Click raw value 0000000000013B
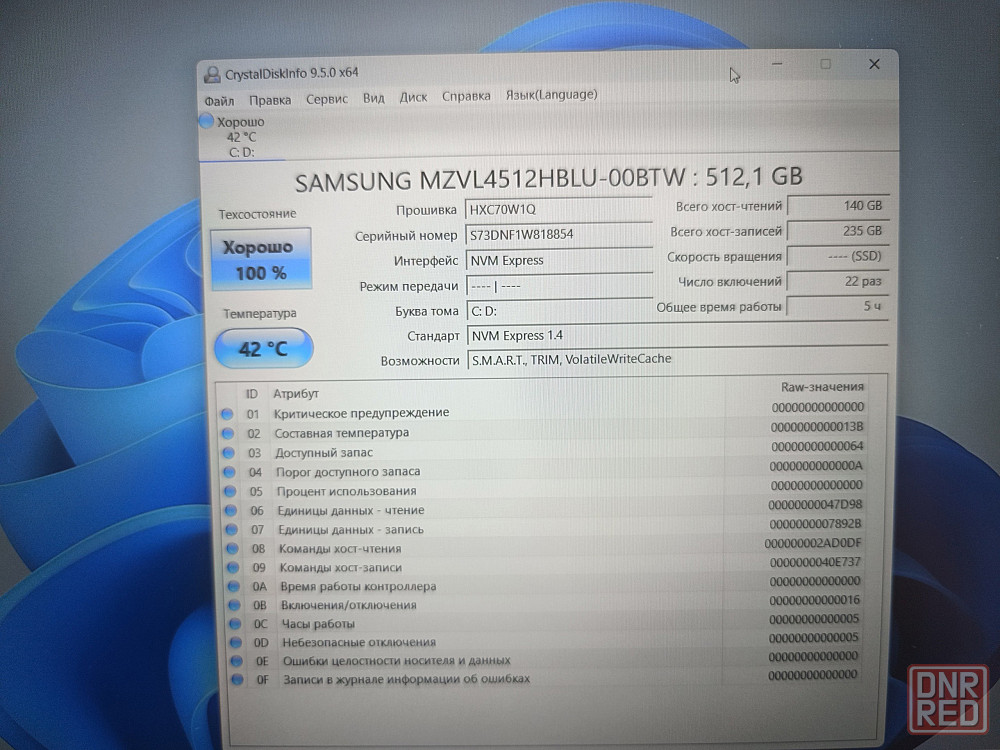The image size is (1000, 750). pos(817,427)
